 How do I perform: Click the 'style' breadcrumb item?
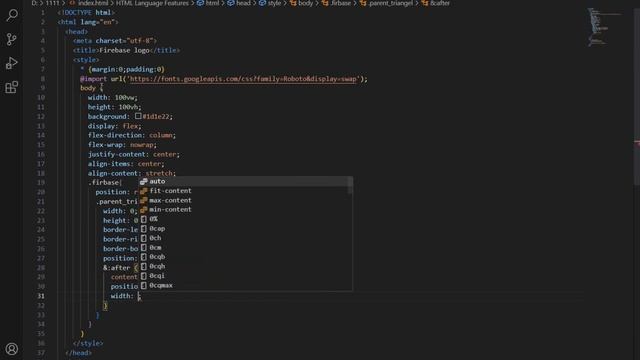click(x=270, y=3)
